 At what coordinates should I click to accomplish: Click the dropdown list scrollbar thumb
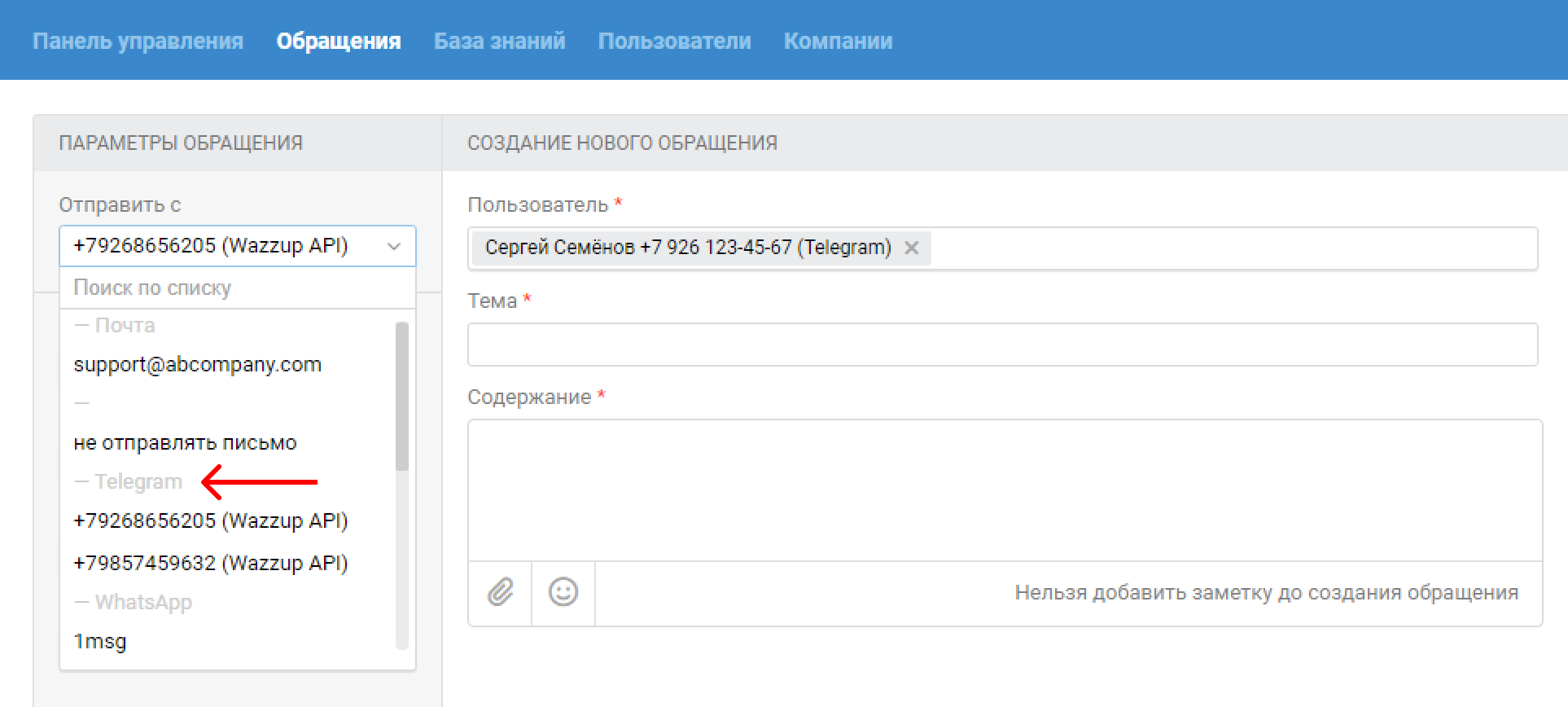pos(401,397)
